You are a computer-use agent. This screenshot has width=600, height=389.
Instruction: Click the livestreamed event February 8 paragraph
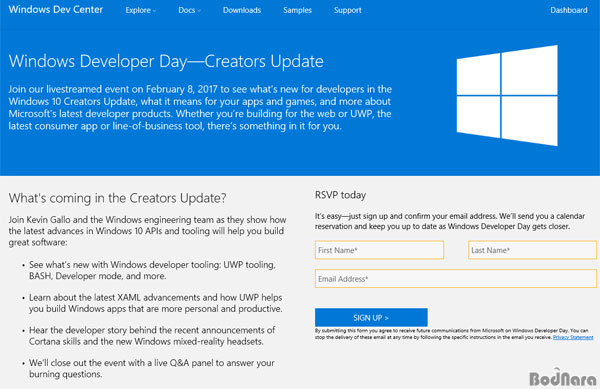point(200,107)
